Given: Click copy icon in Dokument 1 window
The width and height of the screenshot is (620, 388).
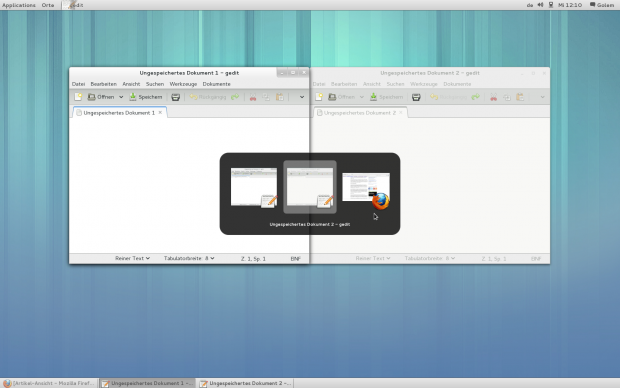Looking at the screenshot, I should [x=266, y=97].
